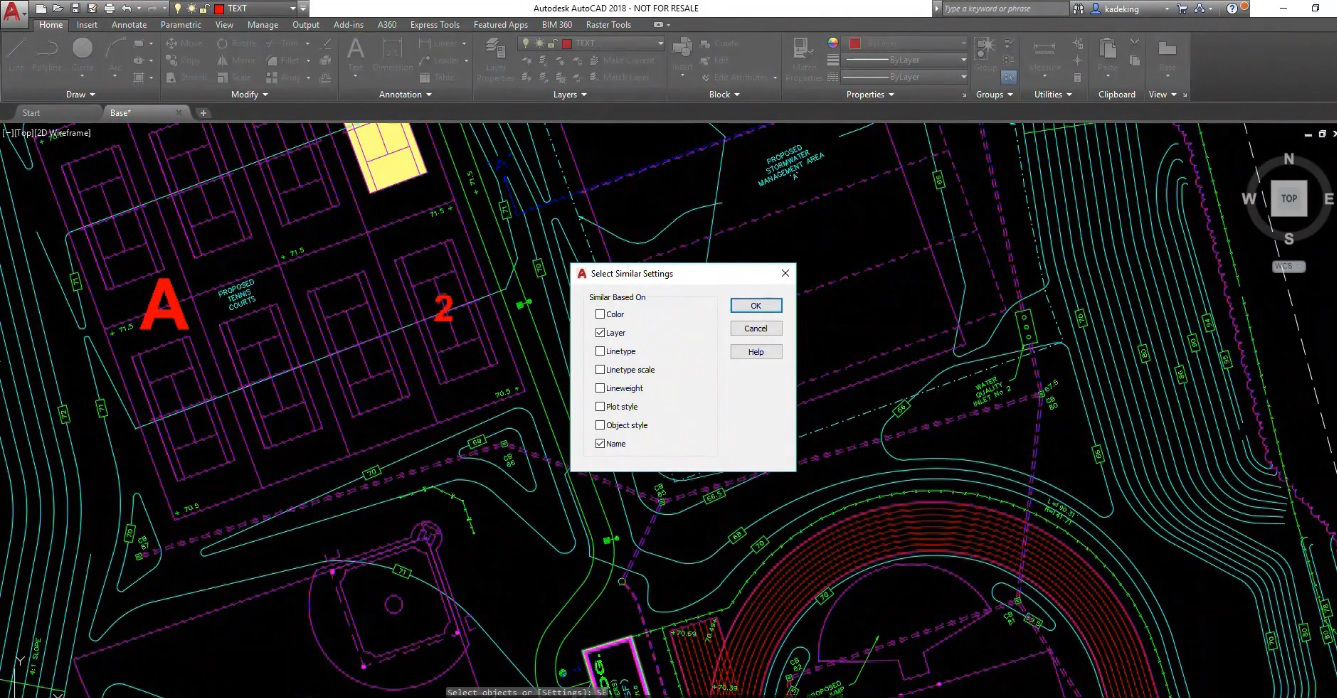Click the Match Properties icon

pyautogui.click(x=803, y=52)
